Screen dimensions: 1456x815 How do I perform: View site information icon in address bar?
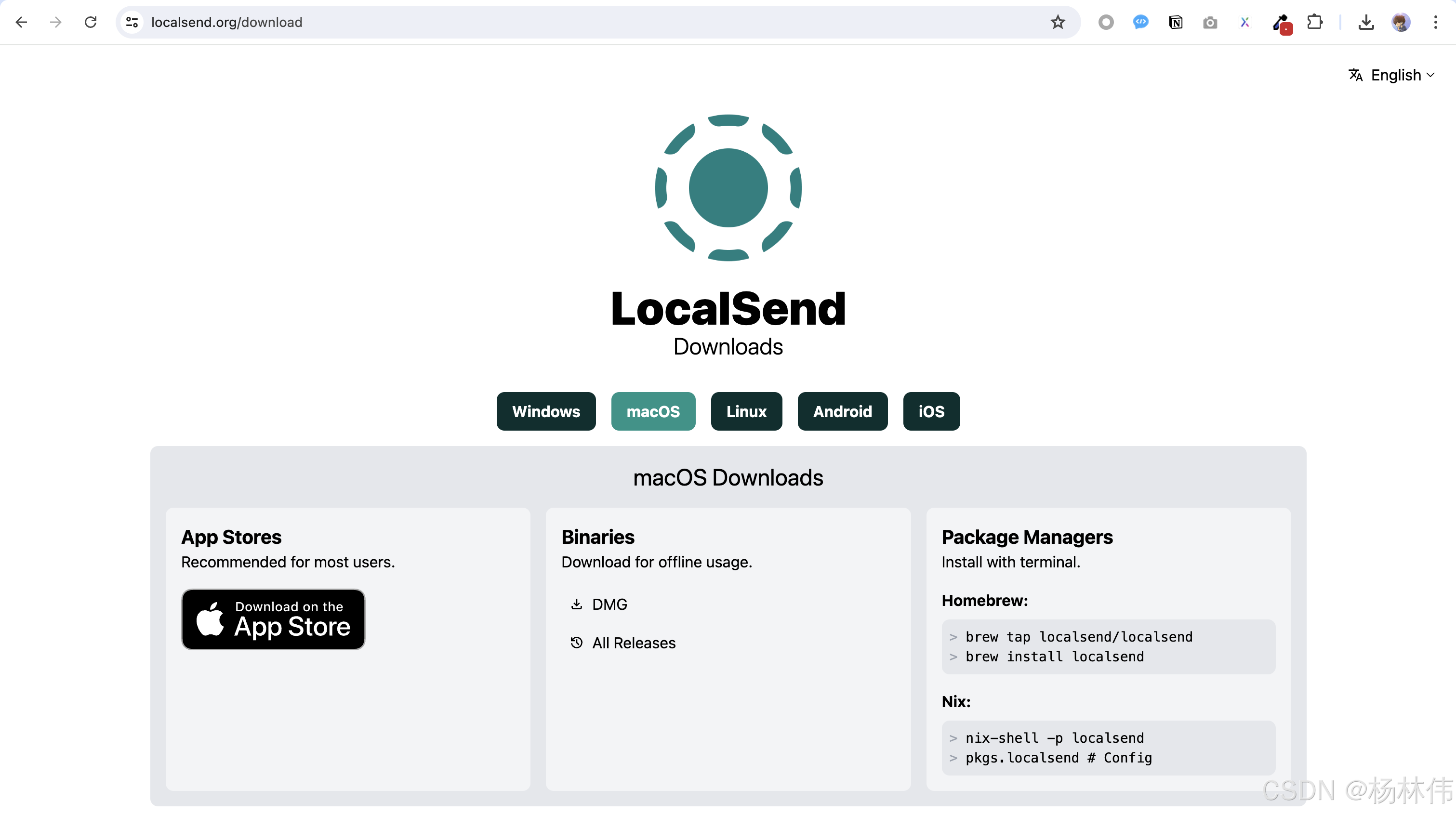132,22
